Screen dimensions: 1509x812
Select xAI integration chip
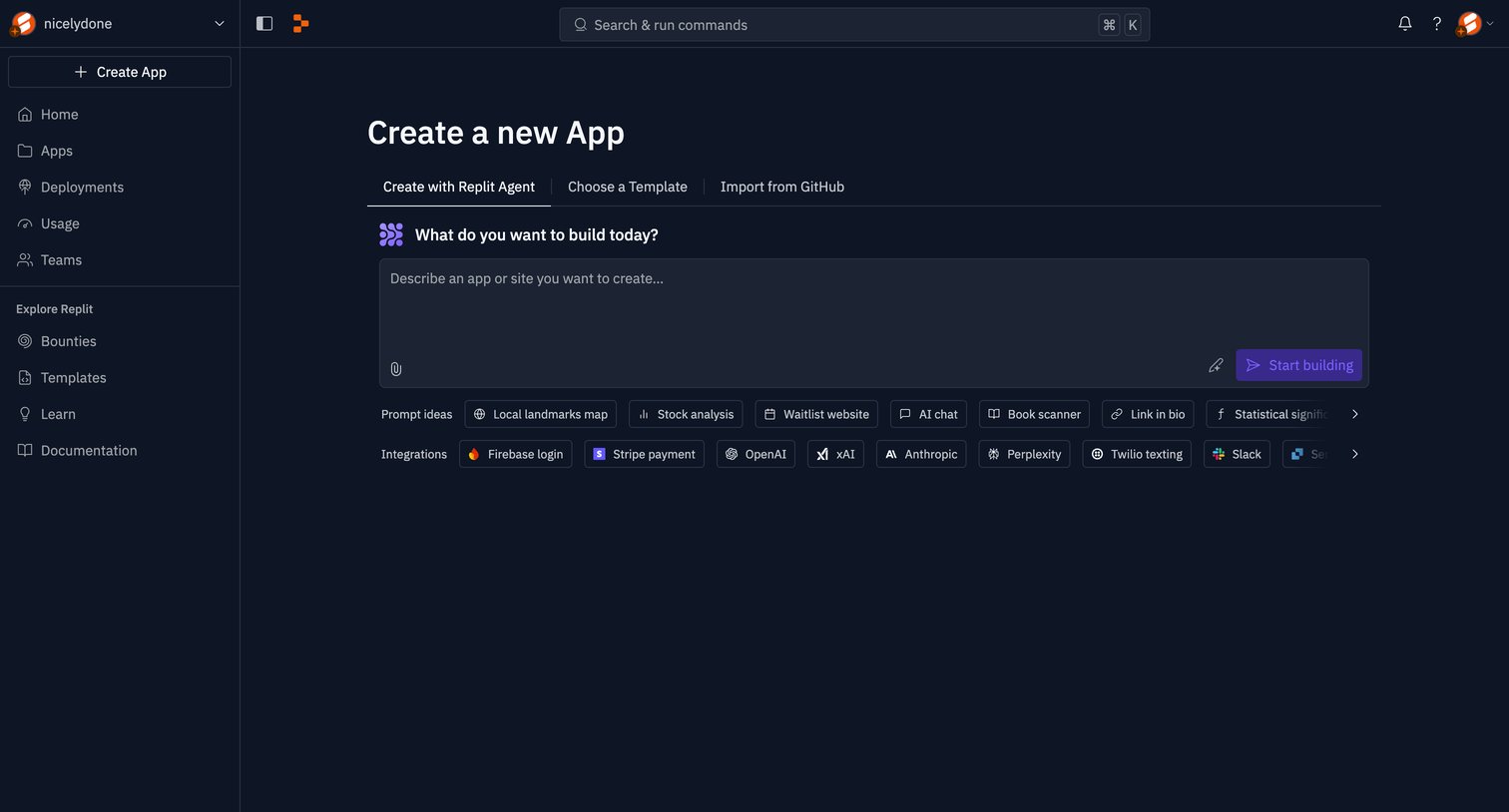tap(835, 454)
